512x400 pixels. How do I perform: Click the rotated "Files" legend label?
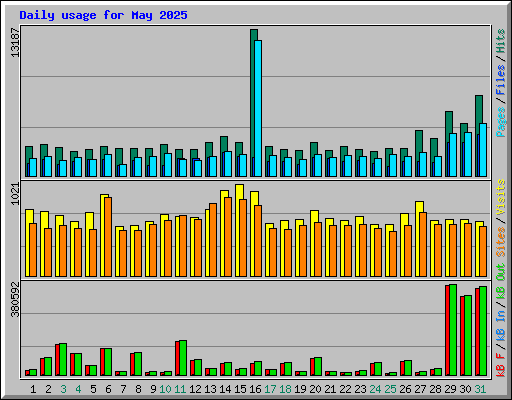coord(501,80)
